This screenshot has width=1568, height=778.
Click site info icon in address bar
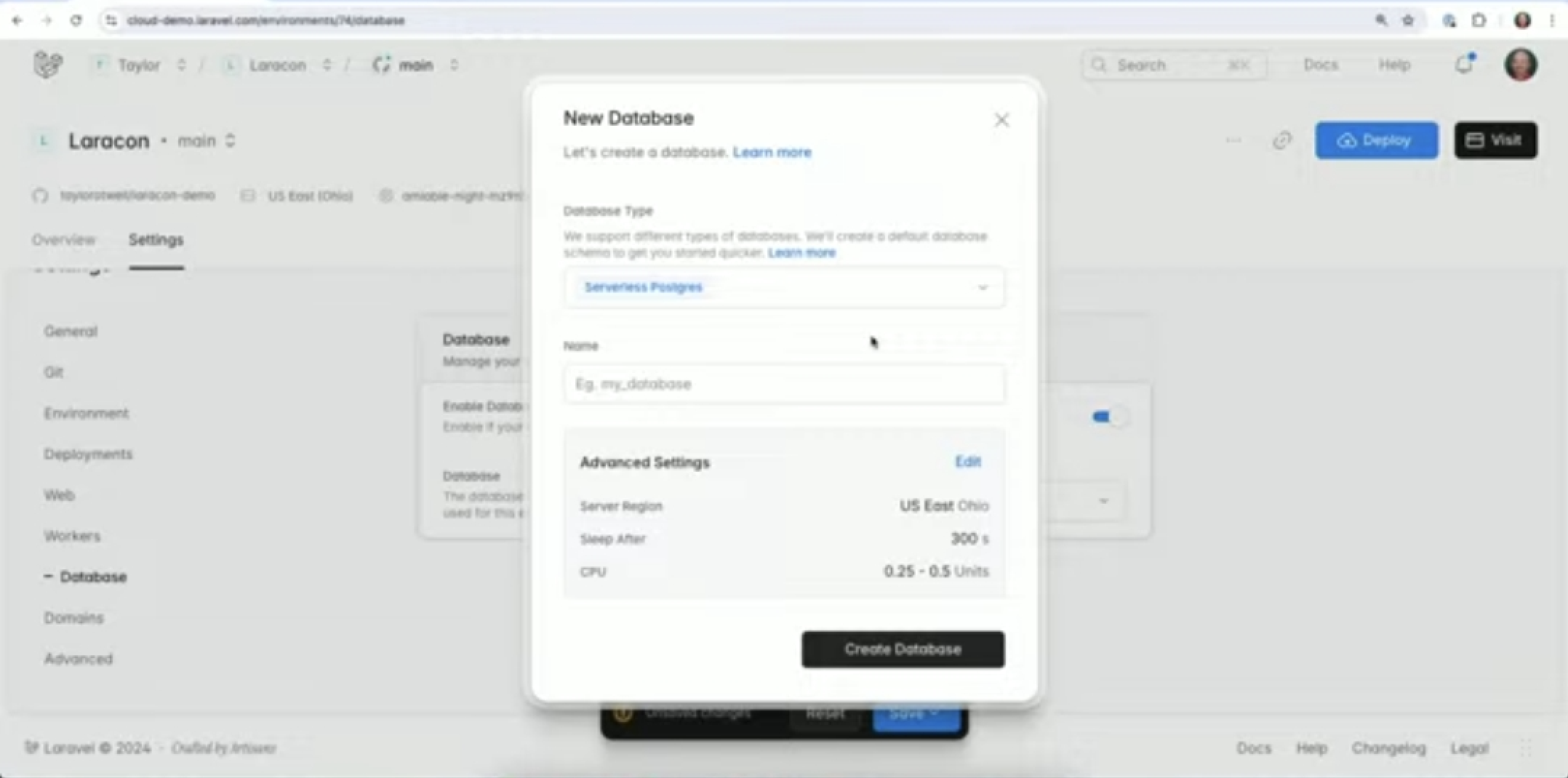coord(111,20)
